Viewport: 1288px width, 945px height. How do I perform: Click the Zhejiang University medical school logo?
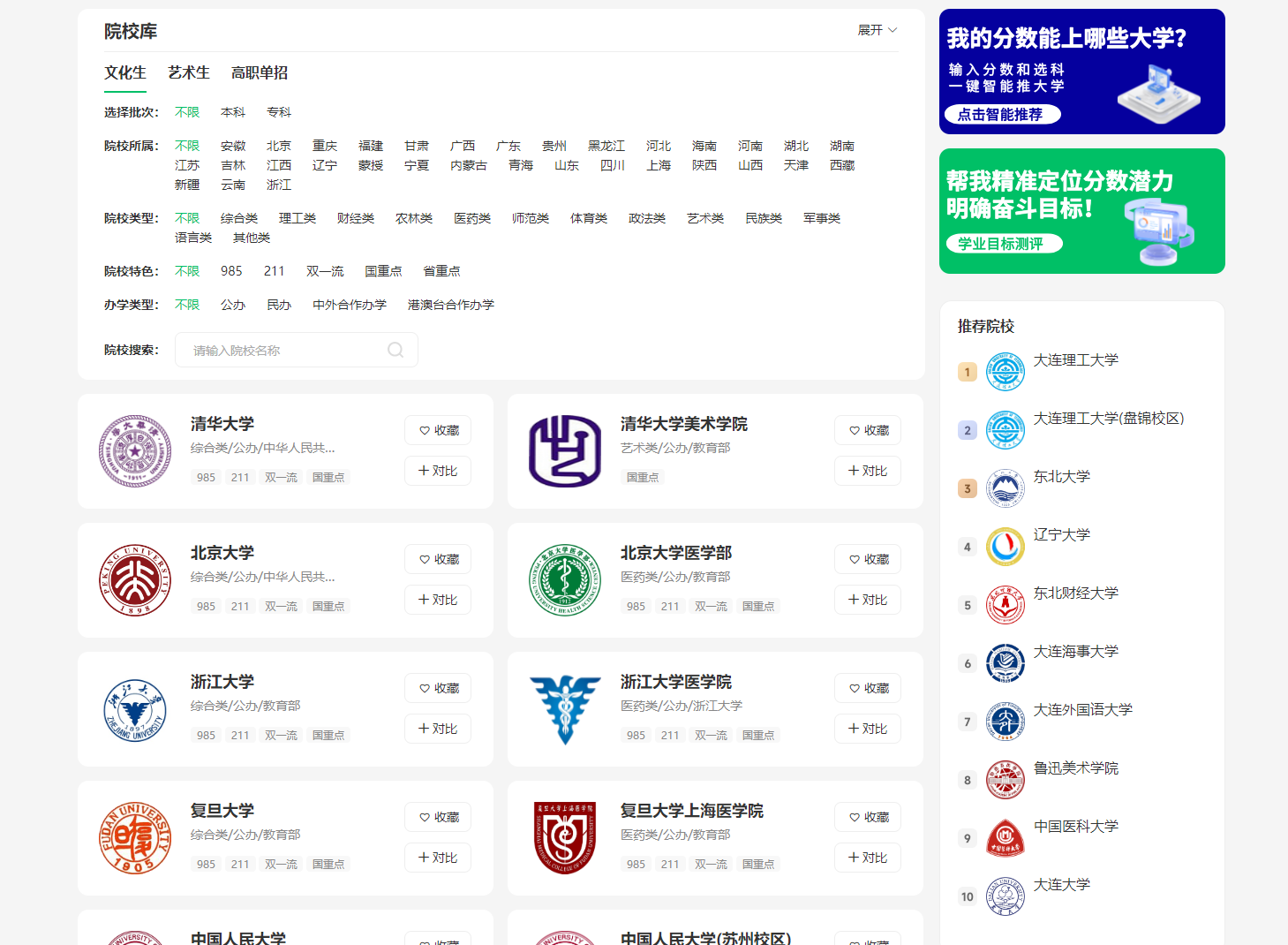click(565, 709)
